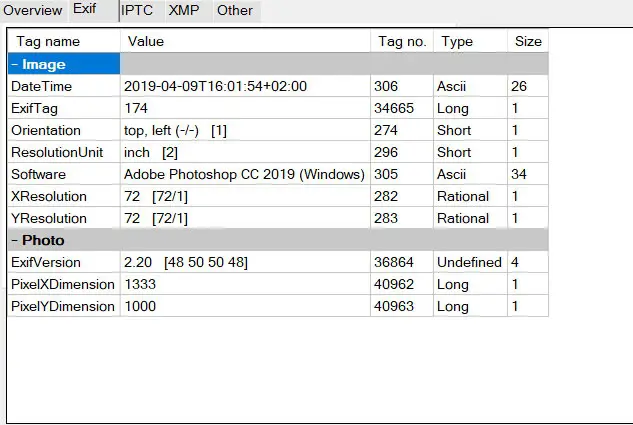Open the IPTC tab

[x=137, y=11]
